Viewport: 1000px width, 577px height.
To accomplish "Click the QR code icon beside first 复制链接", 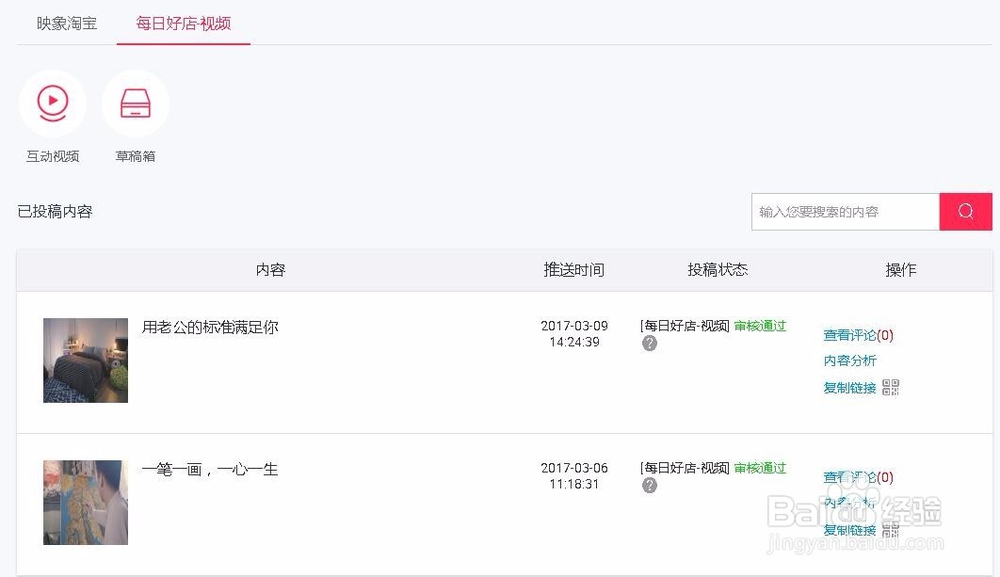I will click(x=888, y=386).
